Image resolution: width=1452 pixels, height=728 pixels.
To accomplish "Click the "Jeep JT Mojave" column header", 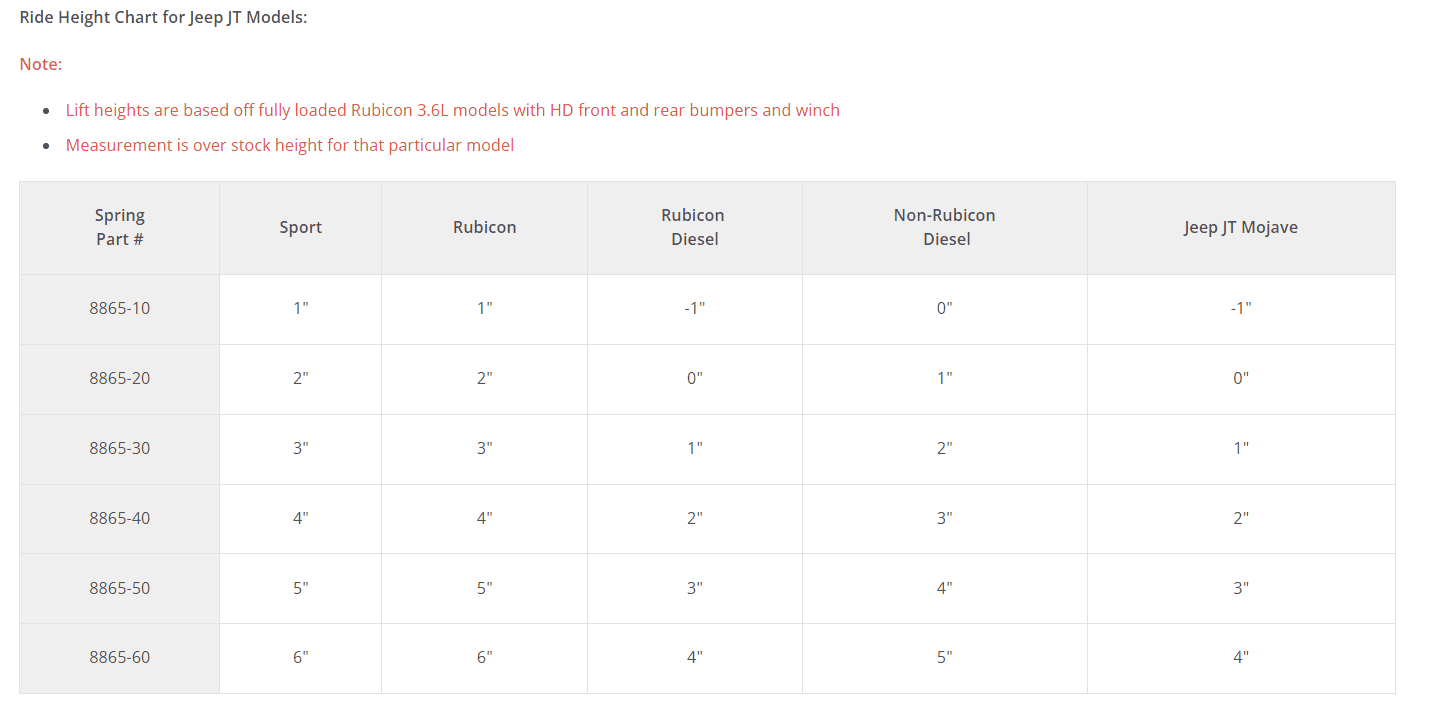I will point(1241,228).
